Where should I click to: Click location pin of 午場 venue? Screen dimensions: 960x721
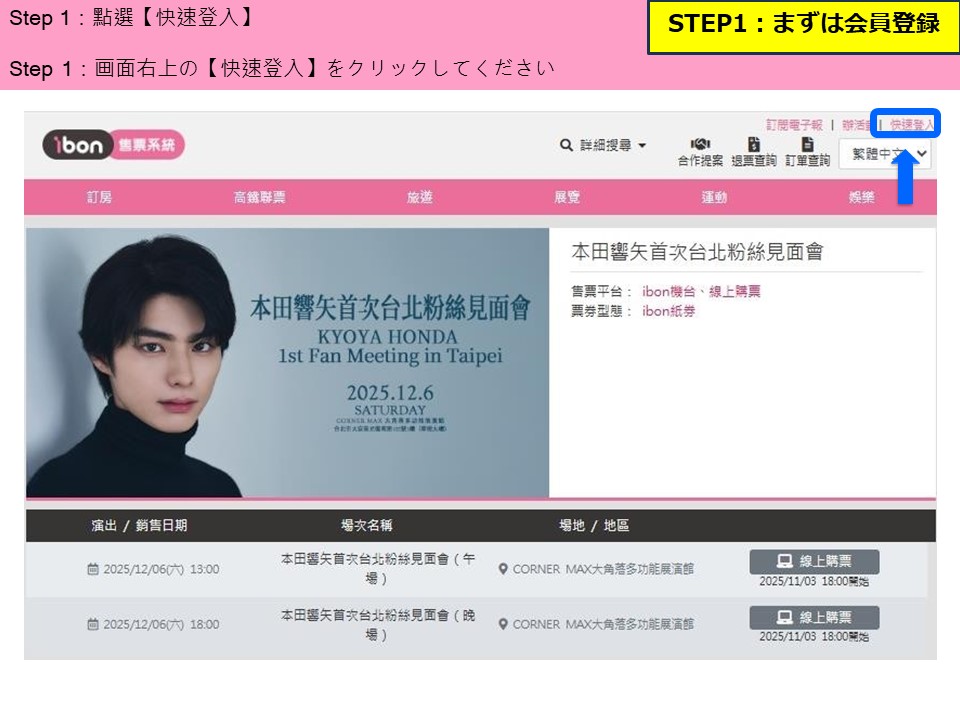tap(503, 569)
